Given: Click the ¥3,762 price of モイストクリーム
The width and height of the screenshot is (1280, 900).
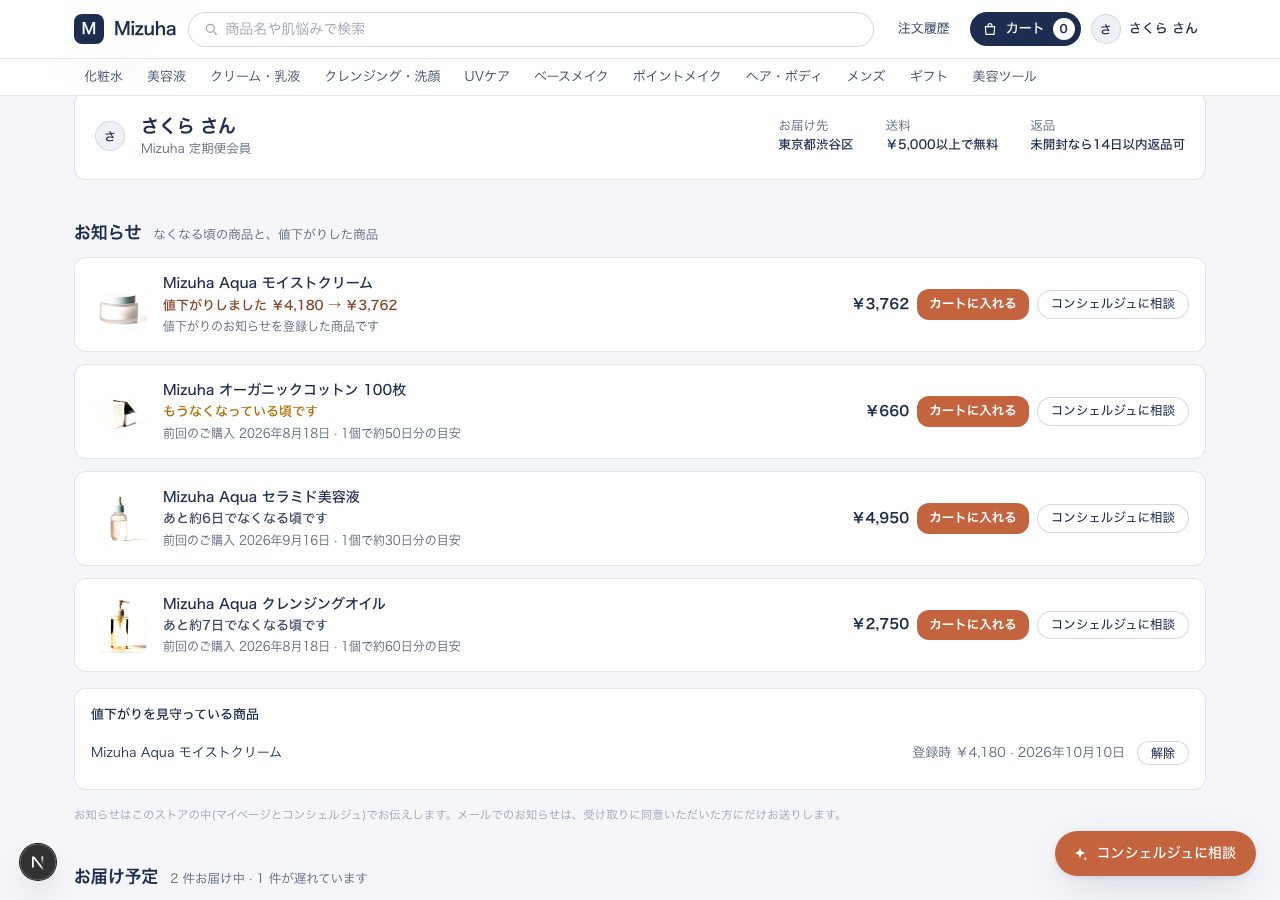Looking at the screenshot, I should 880,304.
